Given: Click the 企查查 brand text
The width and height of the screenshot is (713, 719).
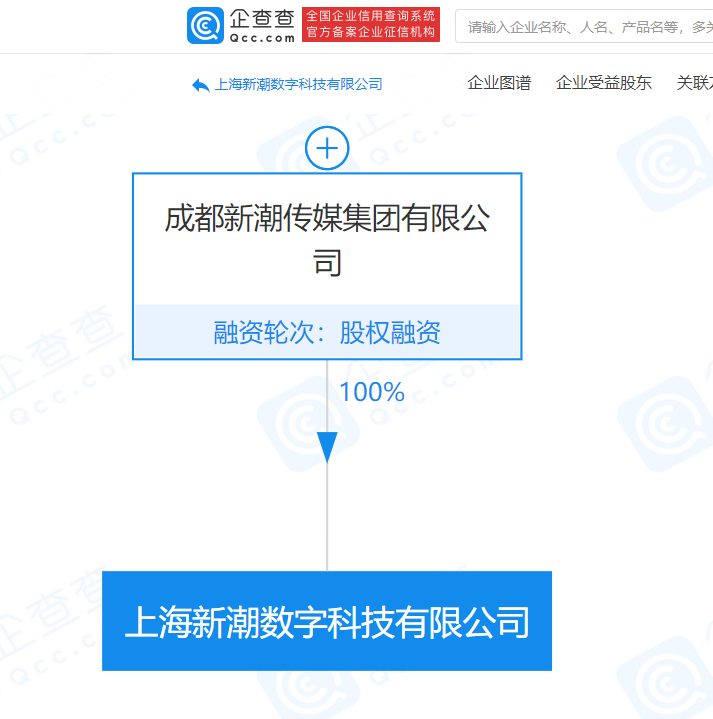Looking at the screenshot, I should click(262, 19).
